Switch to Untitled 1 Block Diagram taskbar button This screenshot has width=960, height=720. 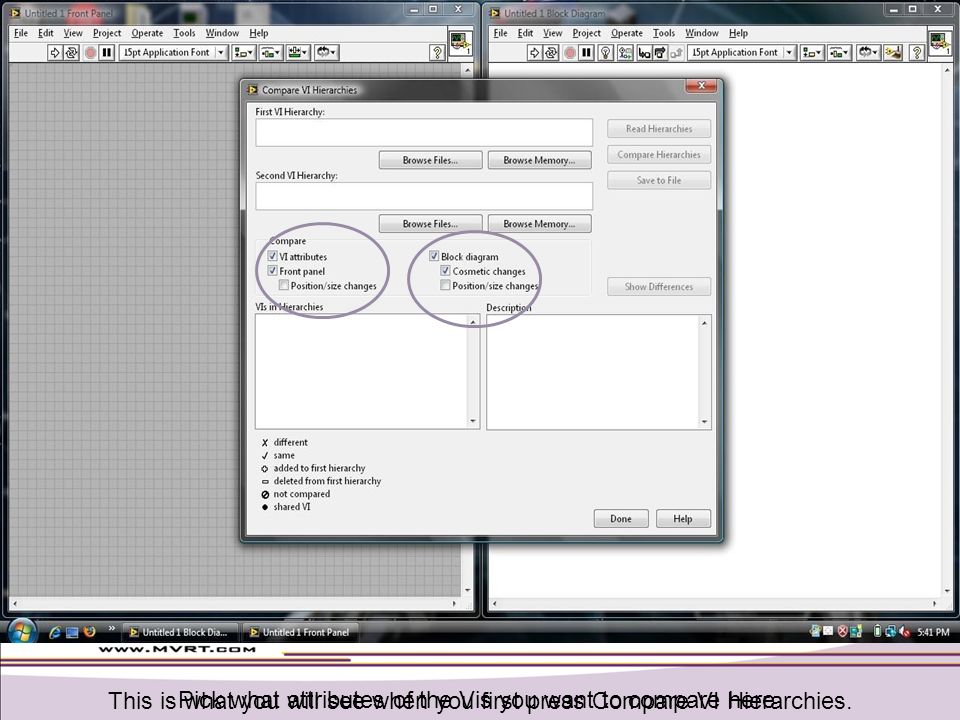(x=179, y=632)
